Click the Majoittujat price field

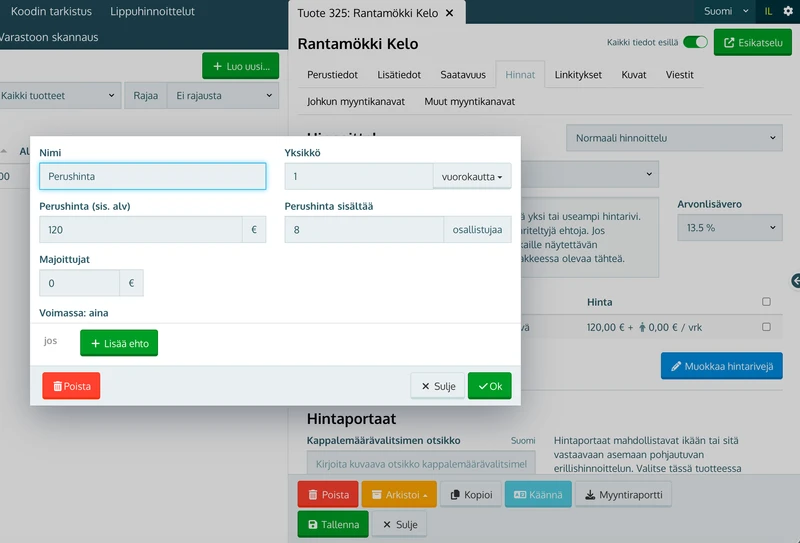80,283
